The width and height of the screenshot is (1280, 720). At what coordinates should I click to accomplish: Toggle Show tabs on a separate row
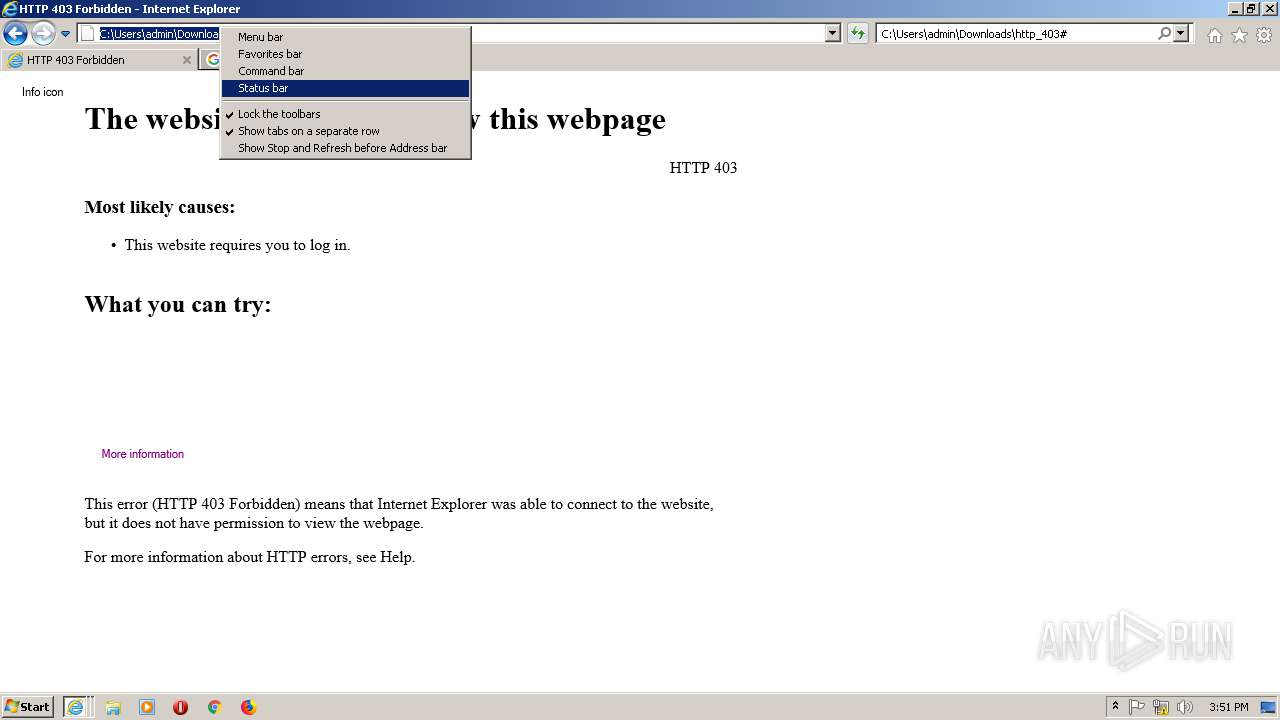(345, 131)
